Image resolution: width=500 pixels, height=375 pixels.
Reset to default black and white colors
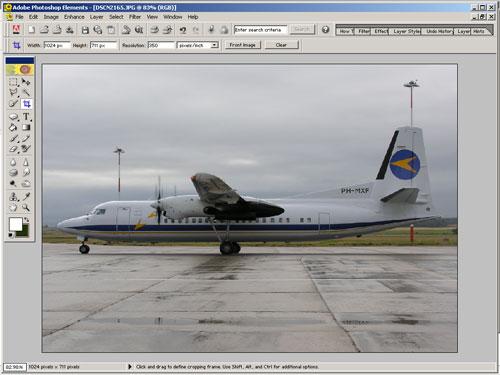pos(11,235)
